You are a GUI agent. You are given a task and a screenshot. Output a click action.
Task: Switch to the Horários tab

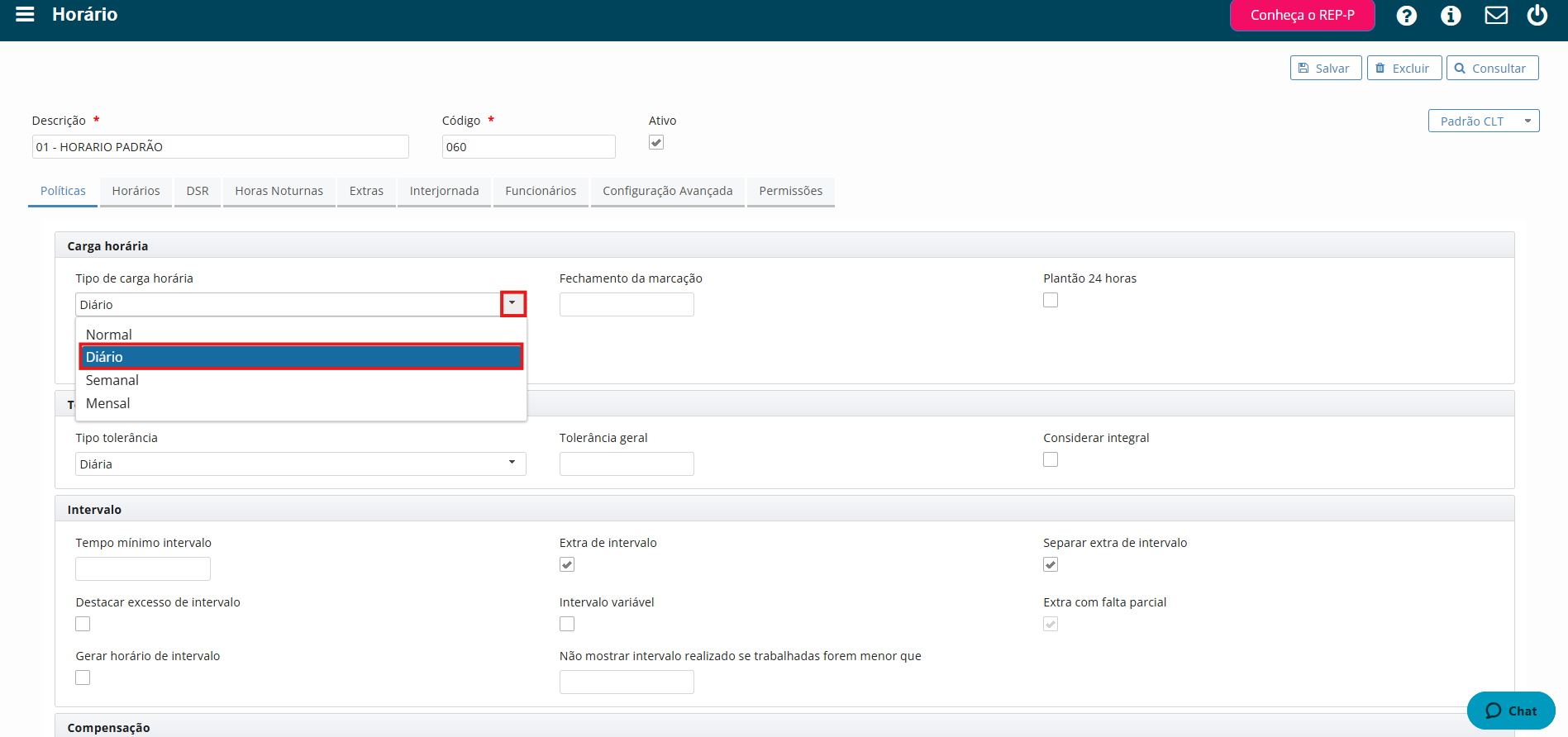136,191
